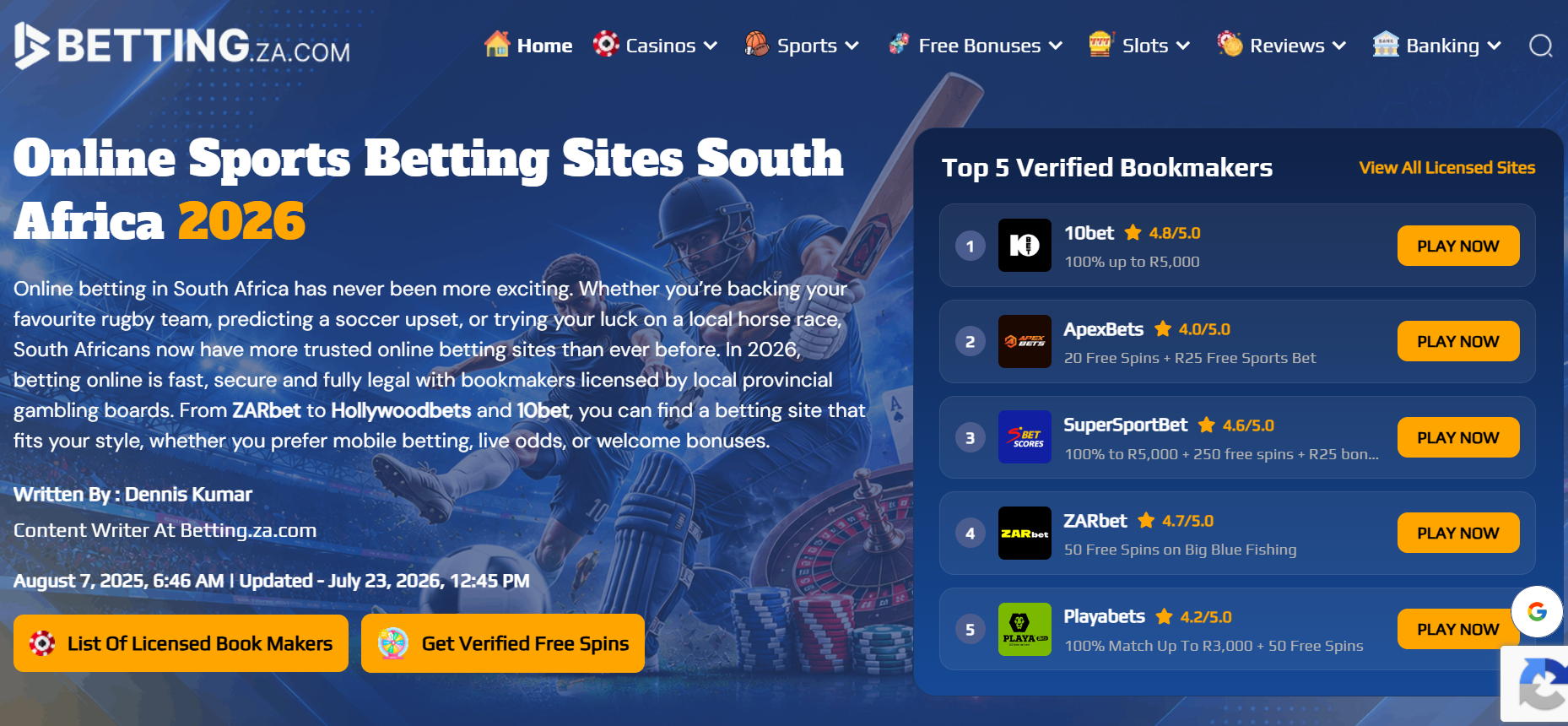Click the '4.8/5.0' rating value
Image resolution: width=1568 pixels, height=726 pixels.
[1174, 232]
